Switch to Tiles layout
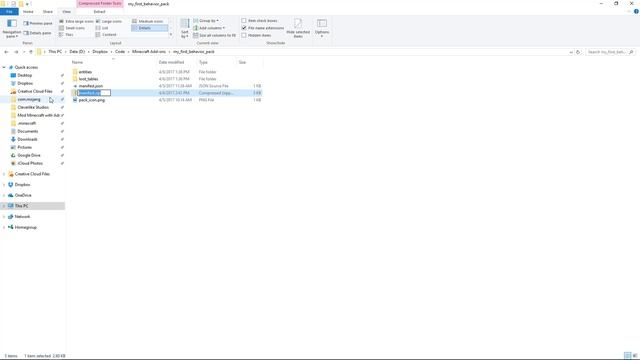 pos(67,35)
